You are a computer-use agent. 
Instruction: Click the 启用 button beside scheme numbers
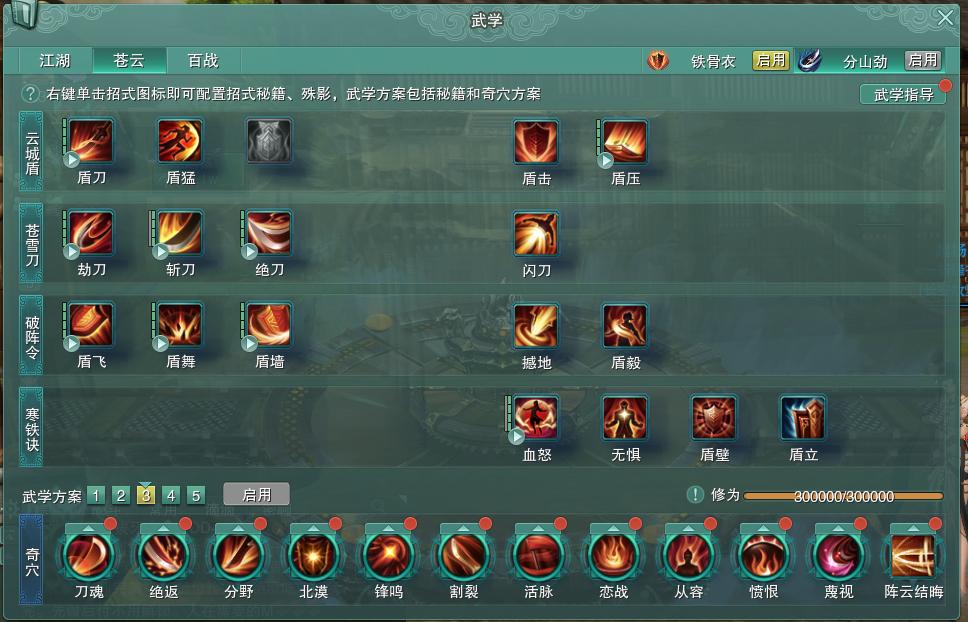256,495
